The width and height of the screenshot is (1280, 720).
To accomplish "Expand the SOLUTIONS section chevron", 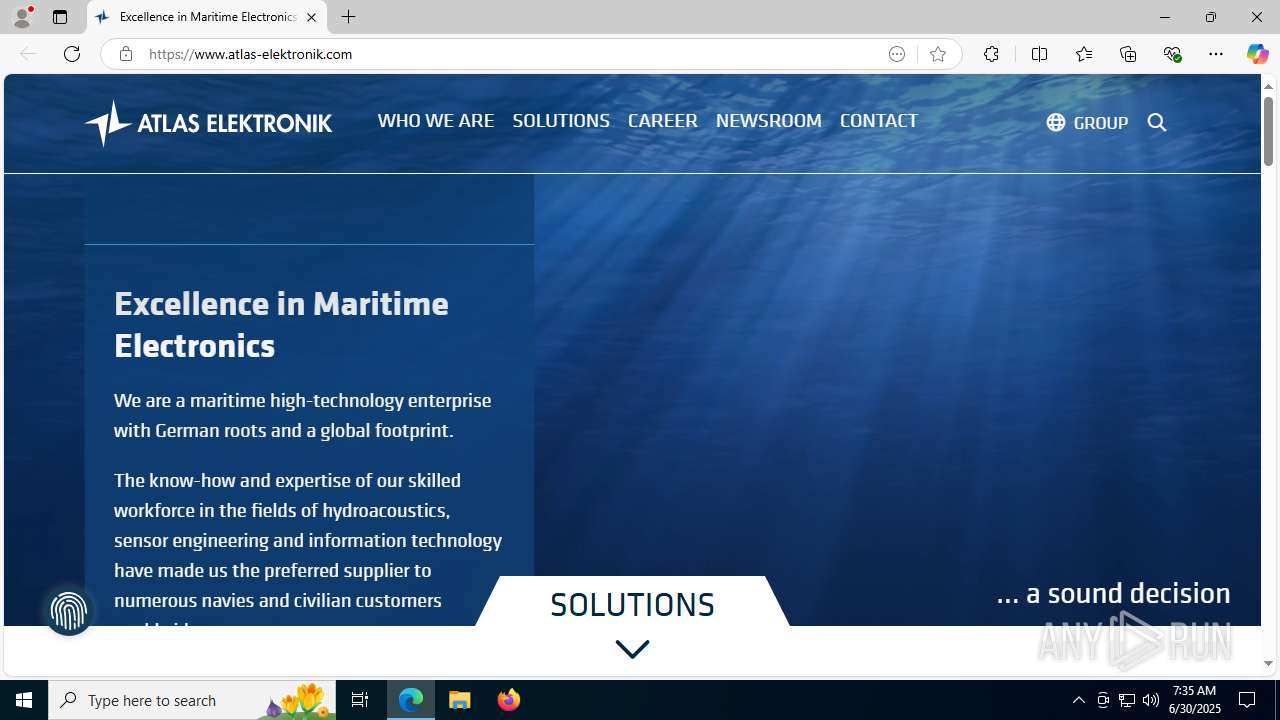I will pyautogui.click(x=632, y=649).
